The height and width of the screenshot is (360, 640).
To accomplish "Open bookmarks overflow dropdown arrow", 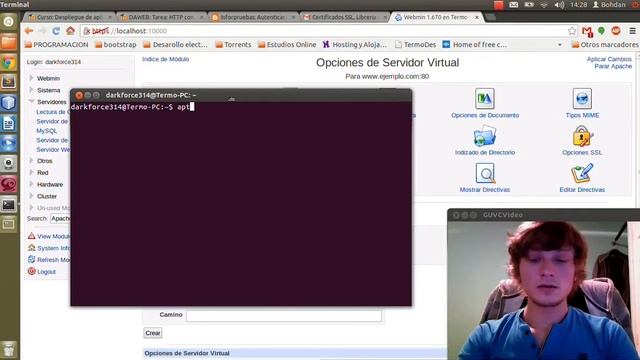I will 560,45.
